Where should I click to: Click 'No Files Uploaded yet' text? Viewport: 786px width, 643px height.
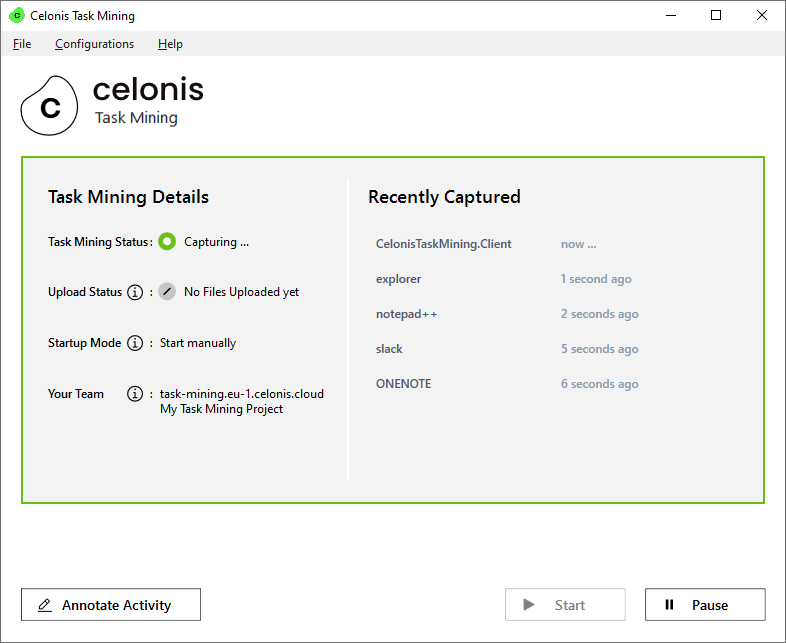[x=241, y=292]
